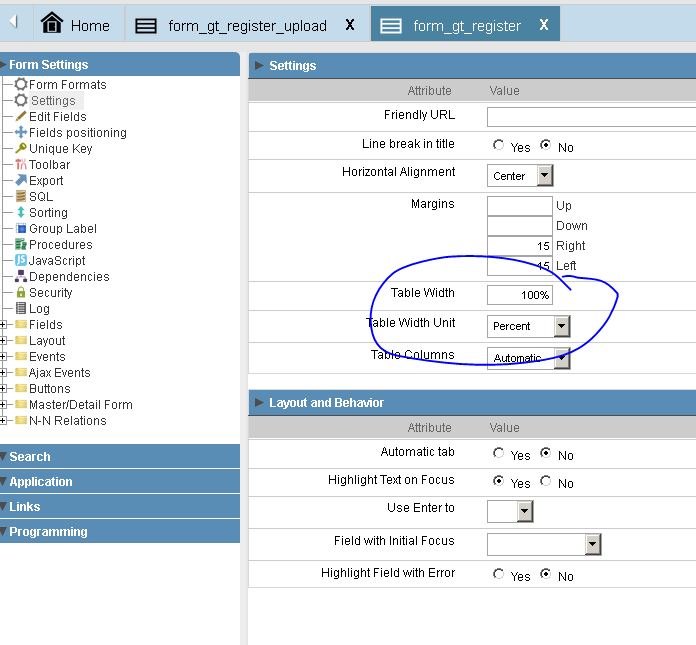Click the Security padlock icon
696x645 pixels.
pyautogui.click(x=21, y=292)
